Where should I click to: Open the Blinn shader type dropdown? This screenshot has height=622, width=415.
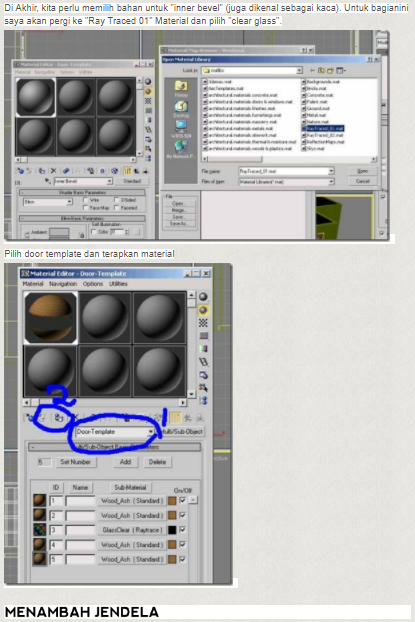[69, 202]
